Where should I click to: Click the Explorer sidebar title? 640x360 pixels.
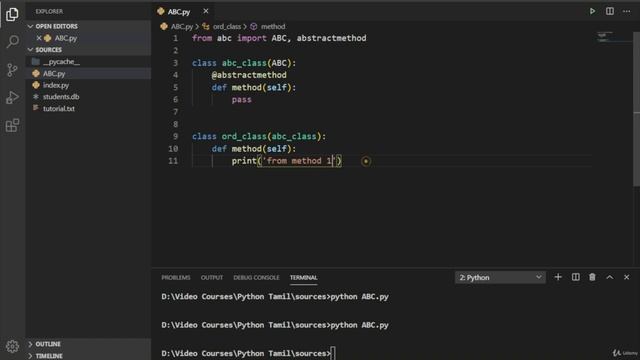[49, 11]
